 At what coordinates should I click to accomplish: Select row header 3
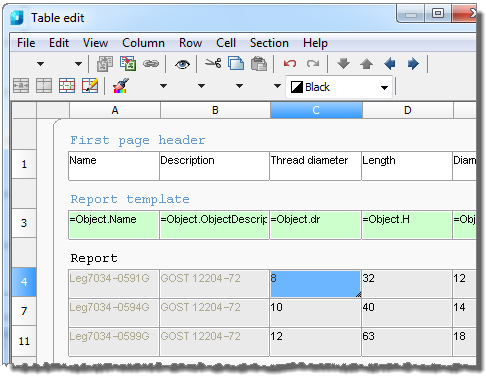(24, 223)
